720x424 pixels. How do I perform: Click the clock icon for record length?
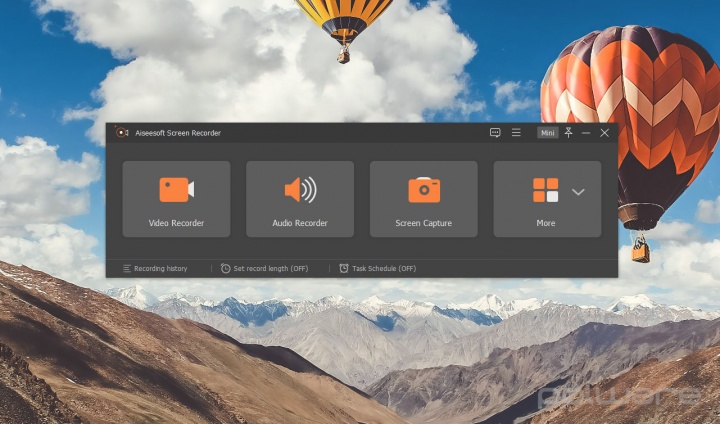point(226,269)
